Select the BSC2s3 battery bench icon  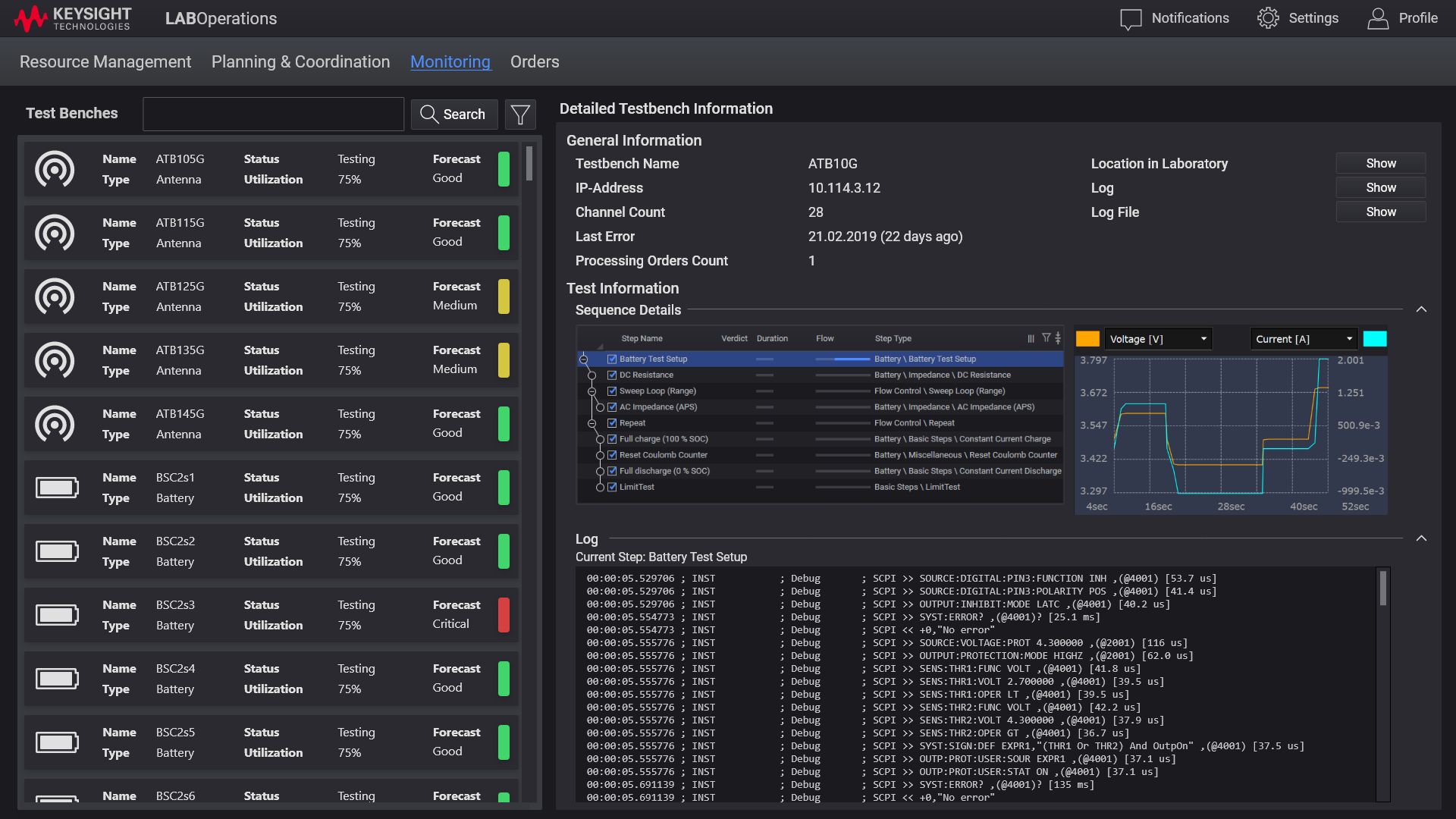(x=57, y=615)
